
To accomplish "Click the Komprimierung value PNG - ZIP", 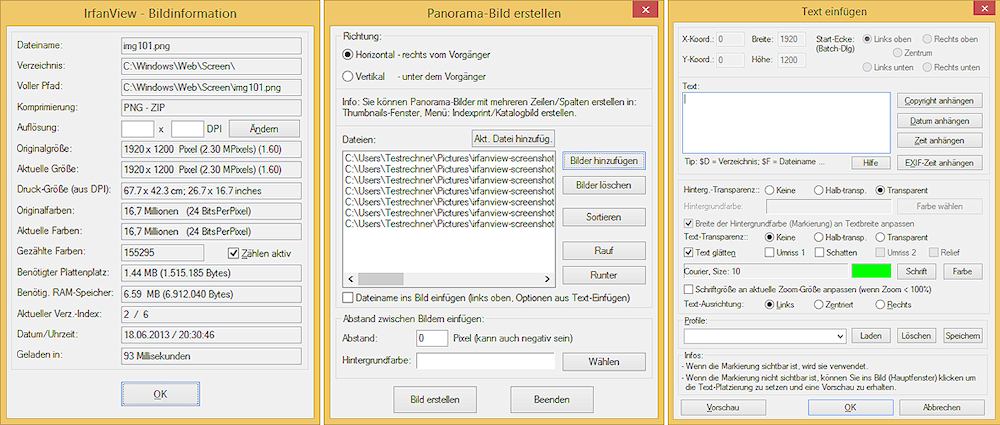I will pyautogui.click(x=211, y=108).
